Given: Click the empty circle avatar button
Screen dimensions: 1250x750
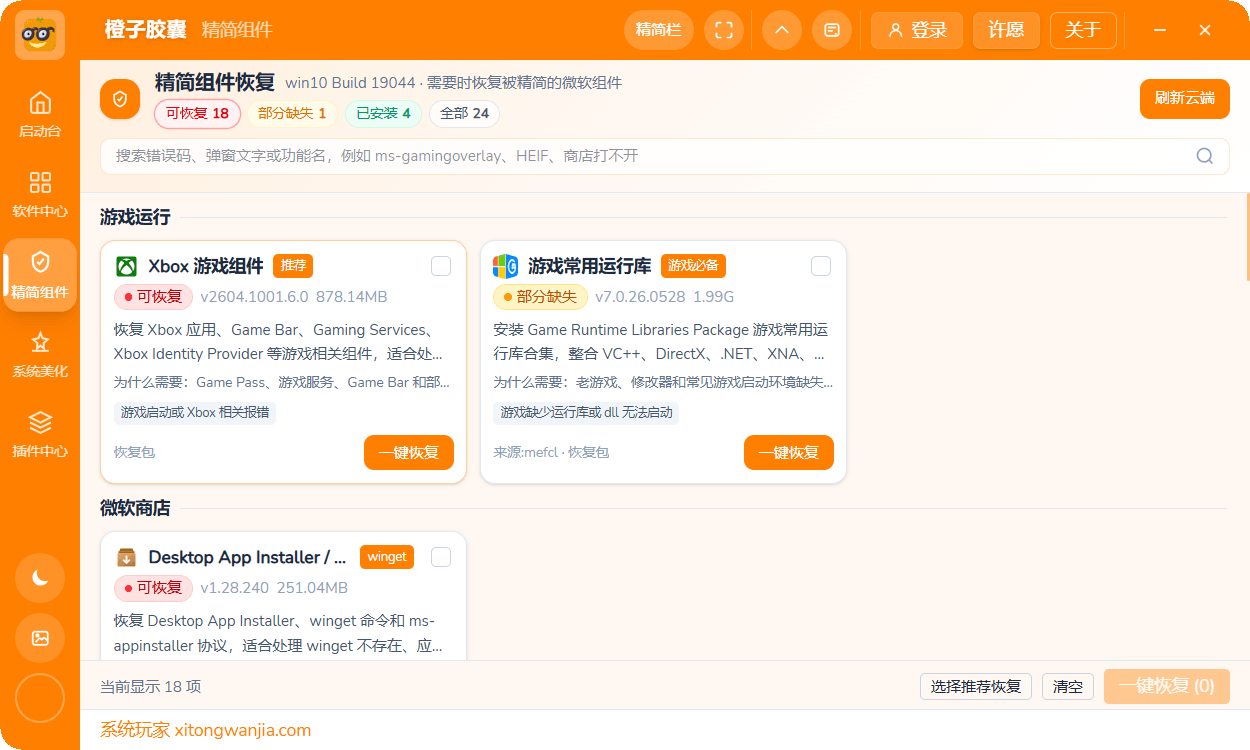Looking at the screenshot, I should click(40, 698).
